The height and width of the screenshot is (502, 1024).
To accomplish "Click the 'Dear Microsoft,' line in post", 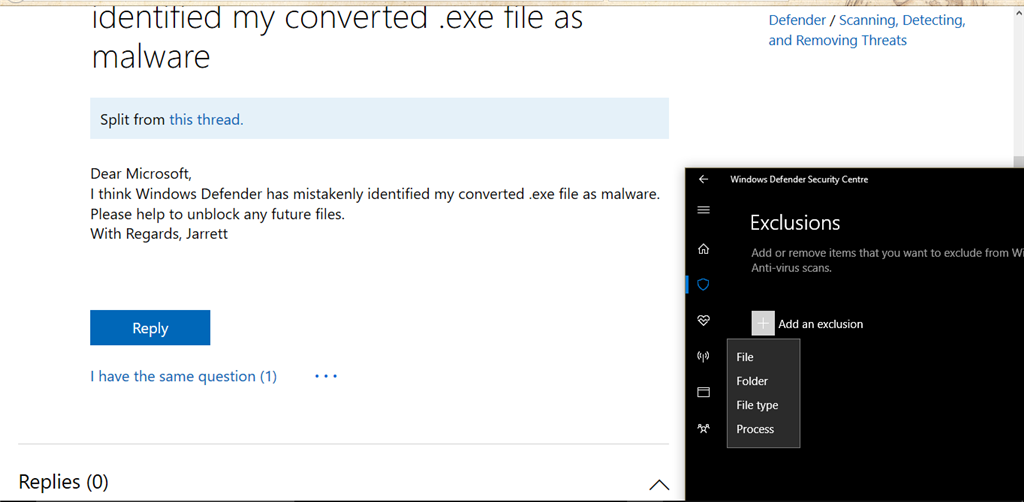I will tap(141, 174).
